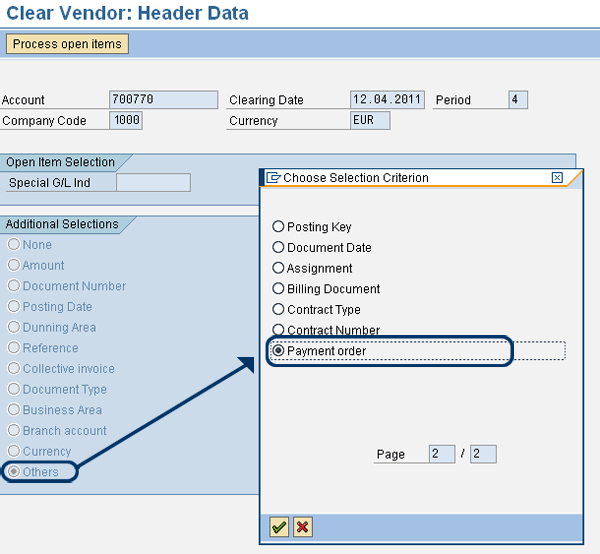Select the Contract Number radio option
This screenshot has width=600, height=554.
(279, 330)
